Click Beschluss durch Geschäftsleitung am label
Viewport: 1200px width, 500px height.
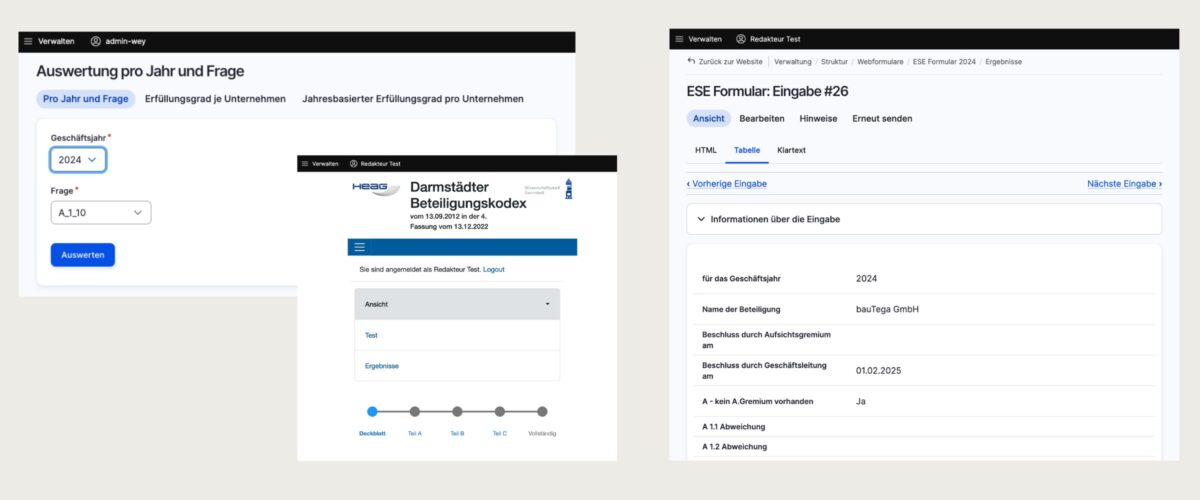click(764, 370)
